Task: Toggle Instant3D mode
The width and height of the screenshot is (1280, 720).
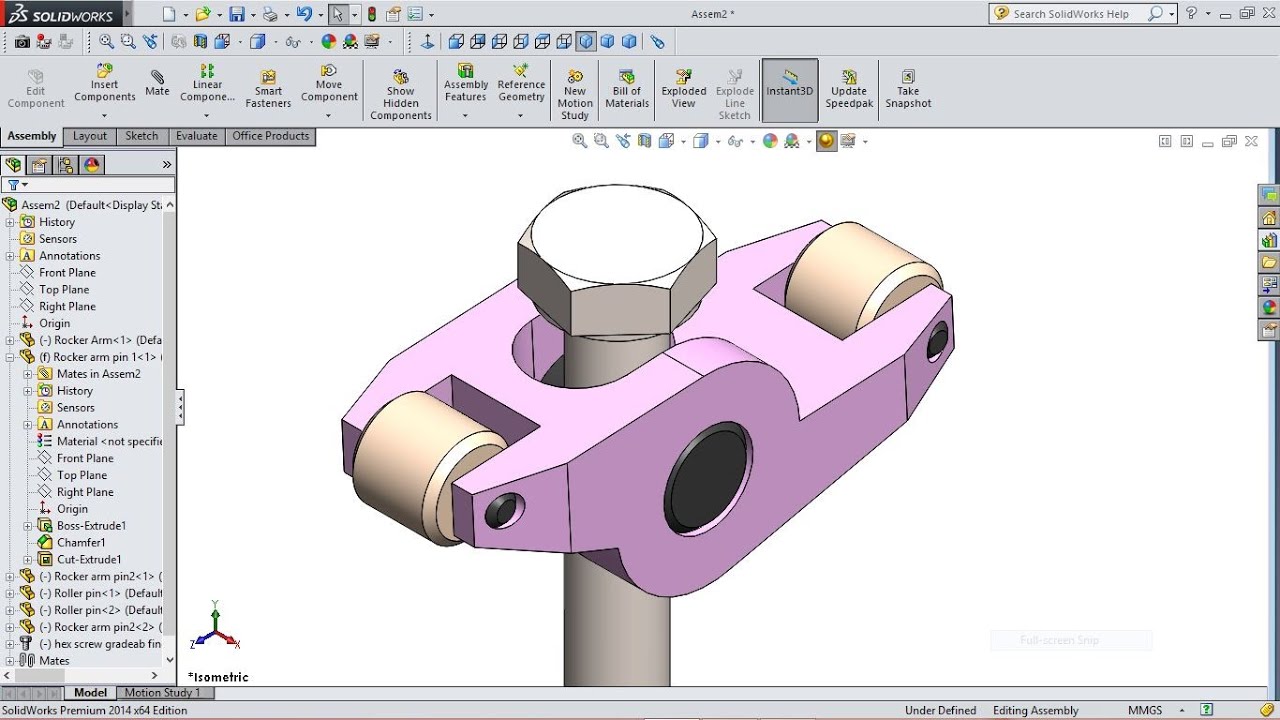Action: 790,90
